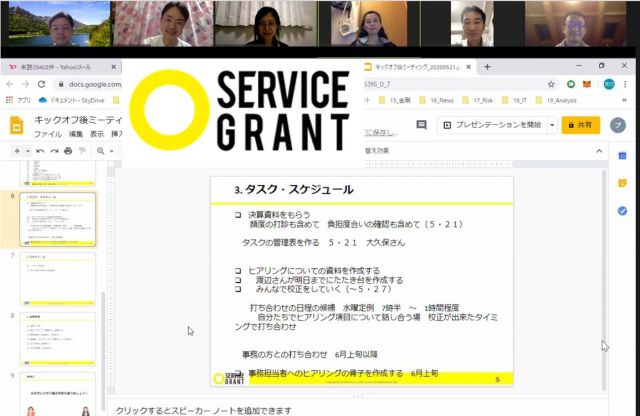
Task: Click the browser forward arrow
Action: click(x=25, y=84)
